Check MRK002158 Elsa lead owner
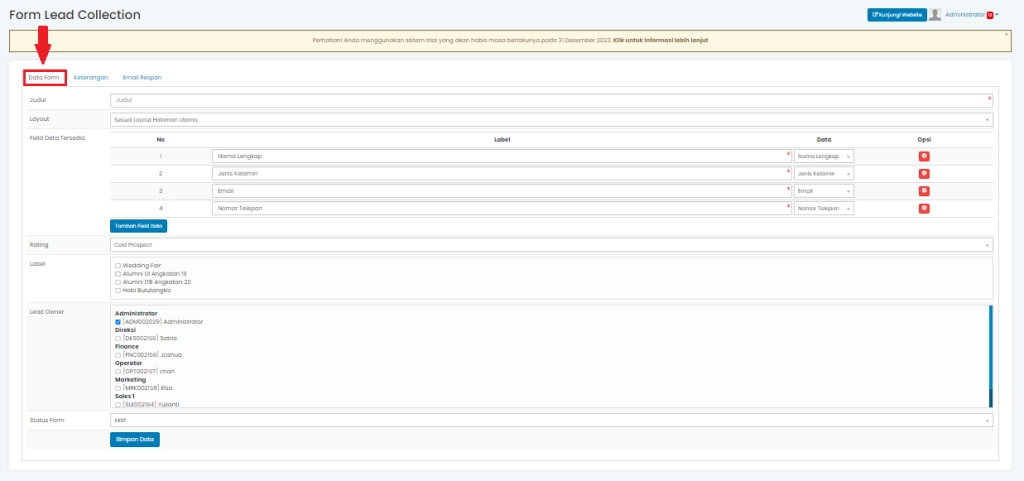This screenshot has height=481, width=1024. pyautogui.click(x=118, y=388)
